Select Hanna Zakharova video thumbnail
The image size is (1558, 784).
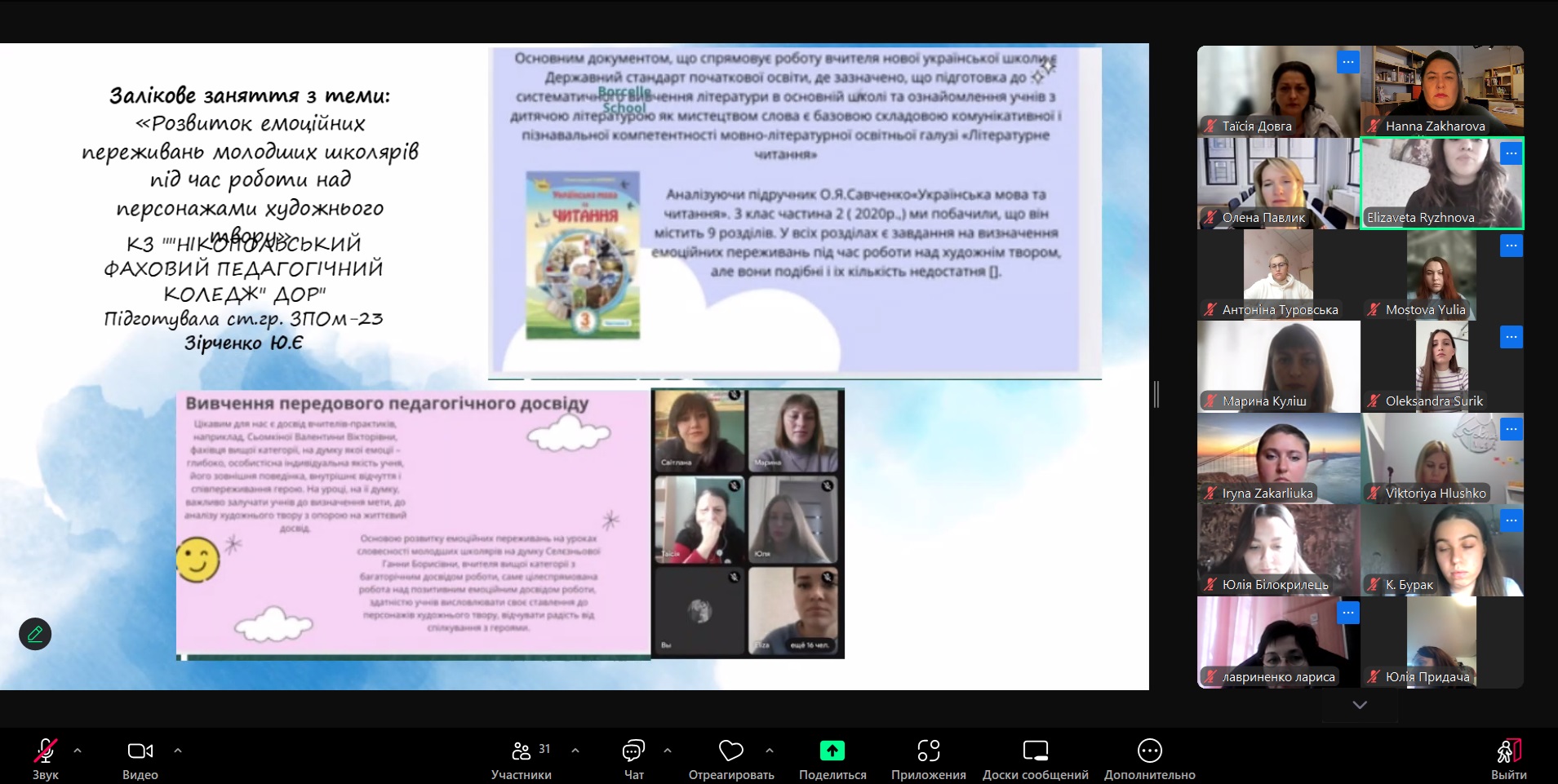point(1442,91)
